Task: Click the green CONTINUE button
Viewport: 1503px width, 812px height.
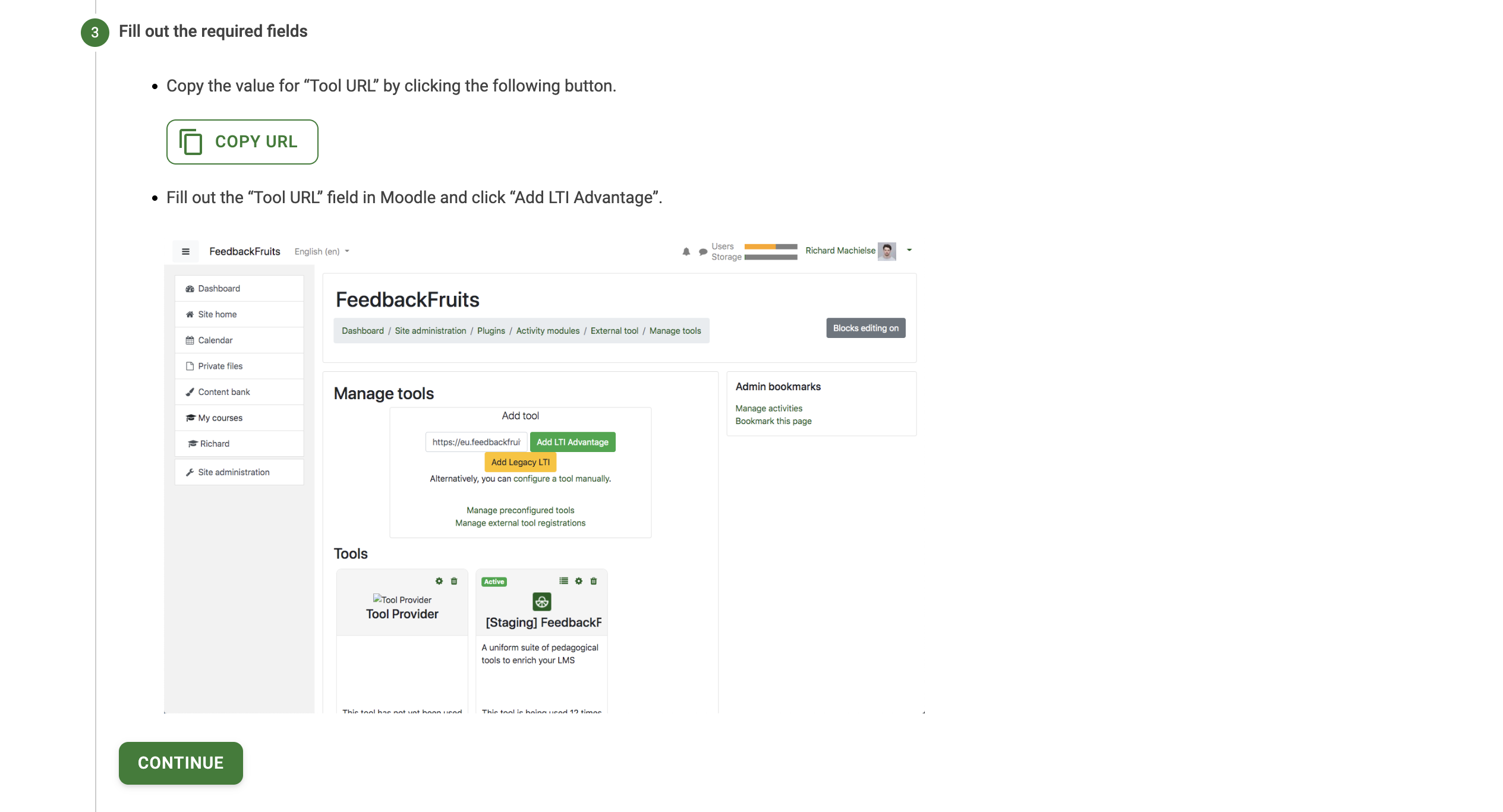Action: (x=181, y=763)
